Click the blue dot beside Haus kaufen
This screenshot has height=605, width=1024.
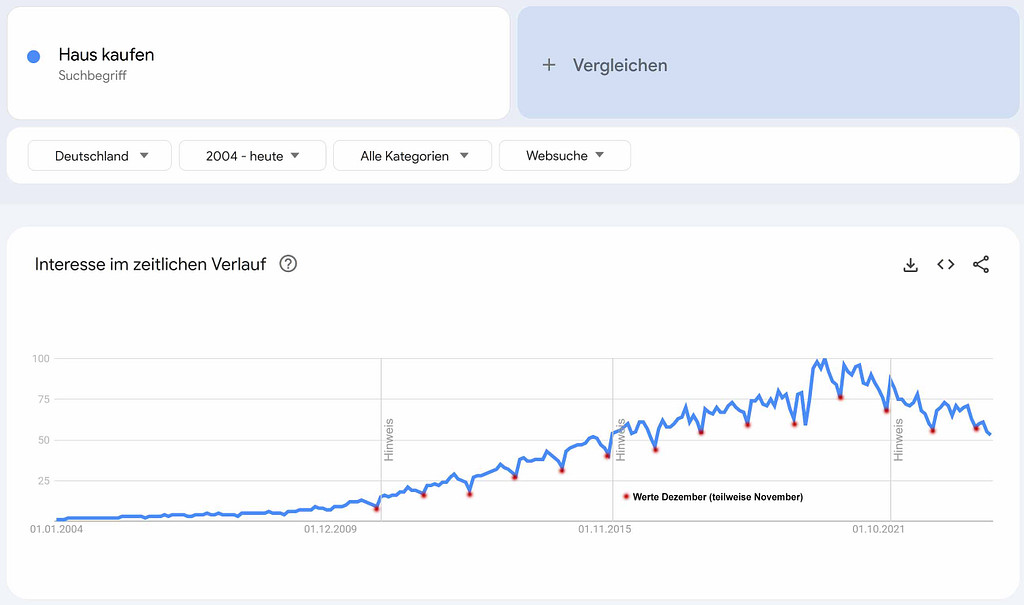click(34, 57)
